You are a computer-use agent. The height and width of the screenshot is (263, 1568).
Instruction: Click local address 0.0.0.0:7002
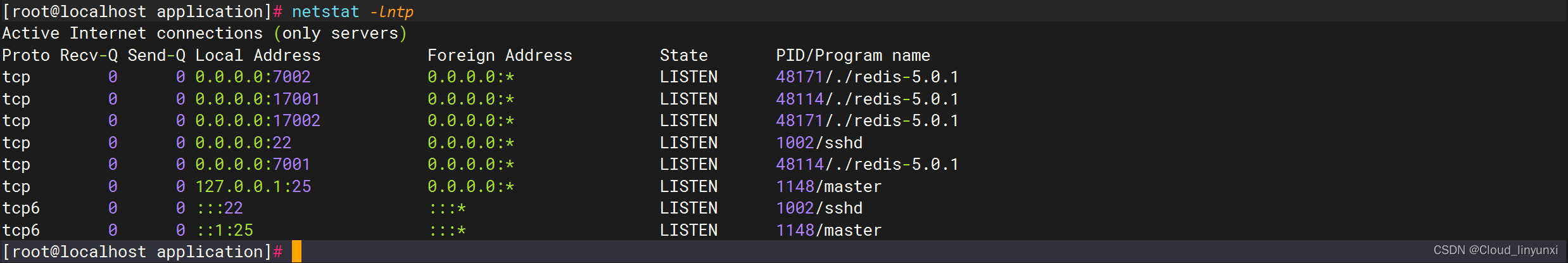(253, 77)
